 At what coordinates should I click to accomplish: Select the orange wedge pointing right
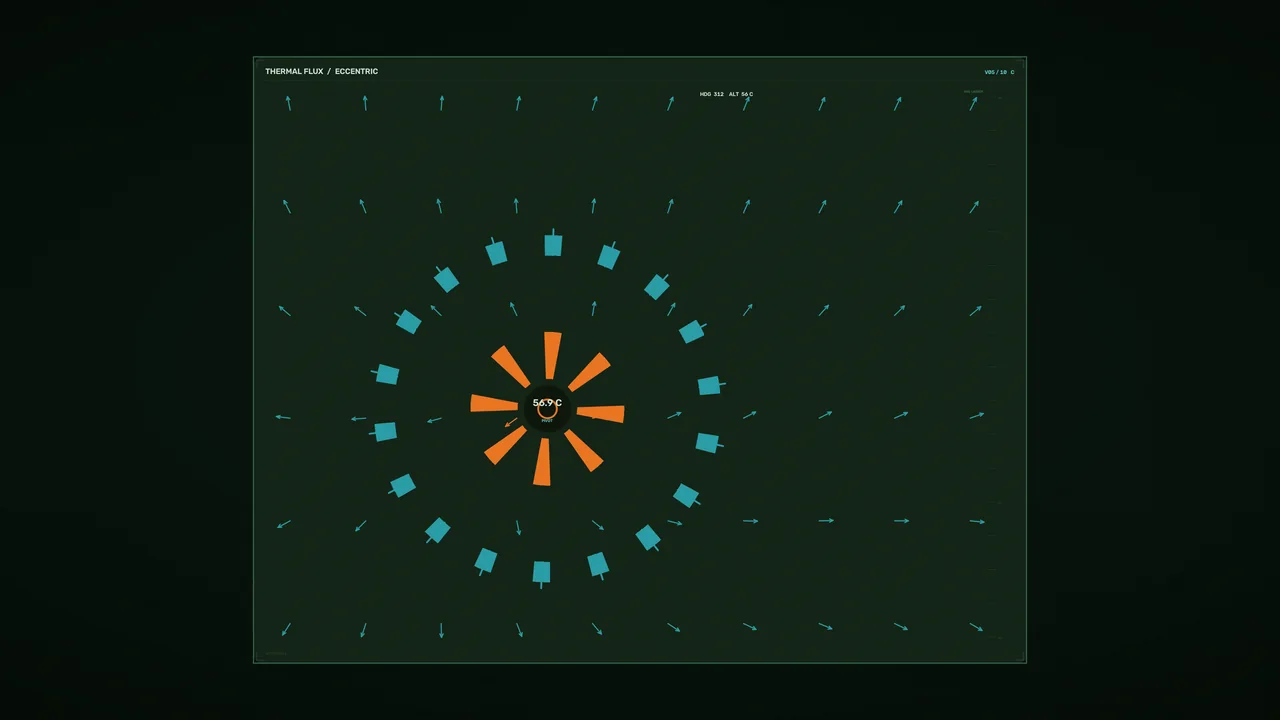coord(601,413)
